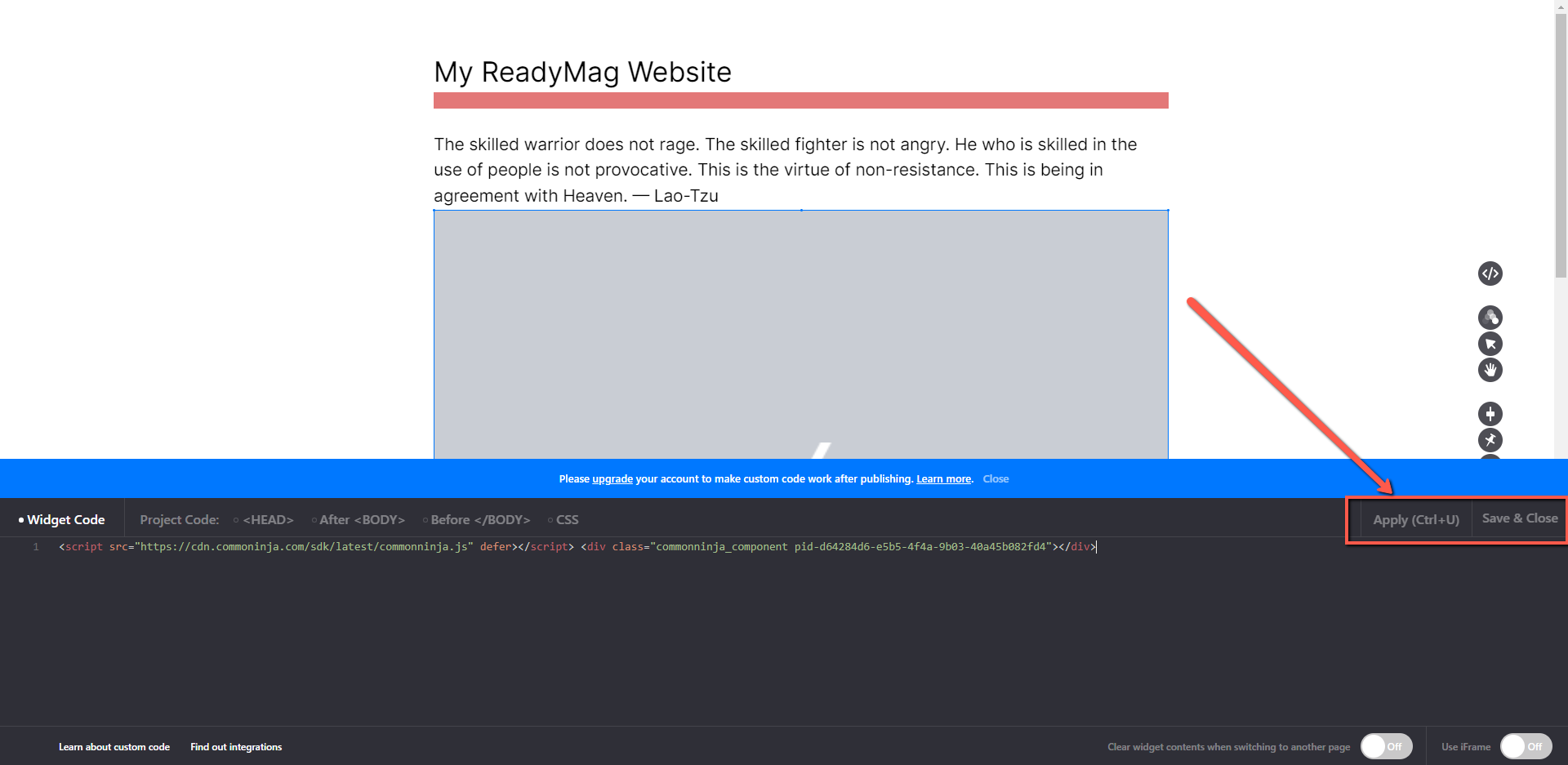Click Save & Close button
Screen dimensions: 1568x765
1519,518
